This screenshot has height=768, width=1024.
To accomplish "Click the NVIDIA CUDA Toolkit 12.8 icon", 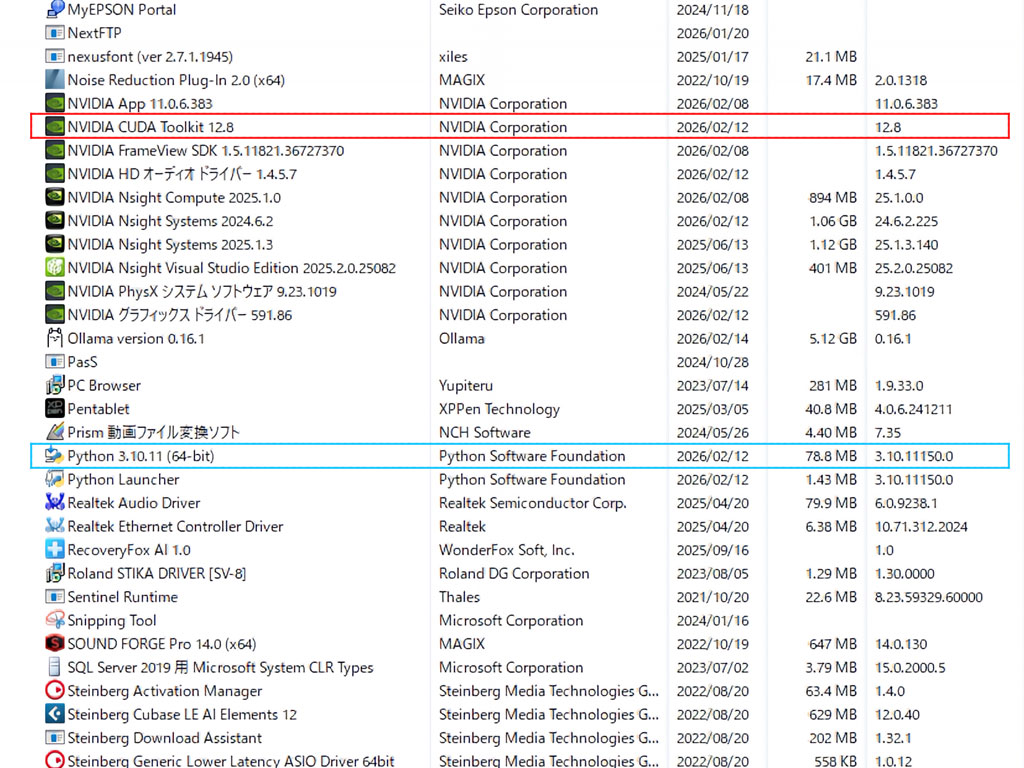I will pyautogui.click(x=55, y=127).
